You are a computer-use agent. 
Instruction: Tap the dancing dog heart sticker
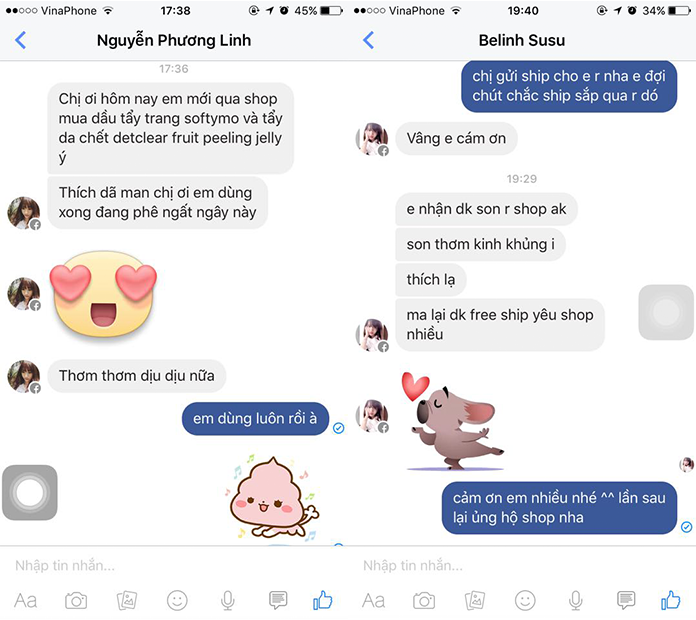[451, 421]
